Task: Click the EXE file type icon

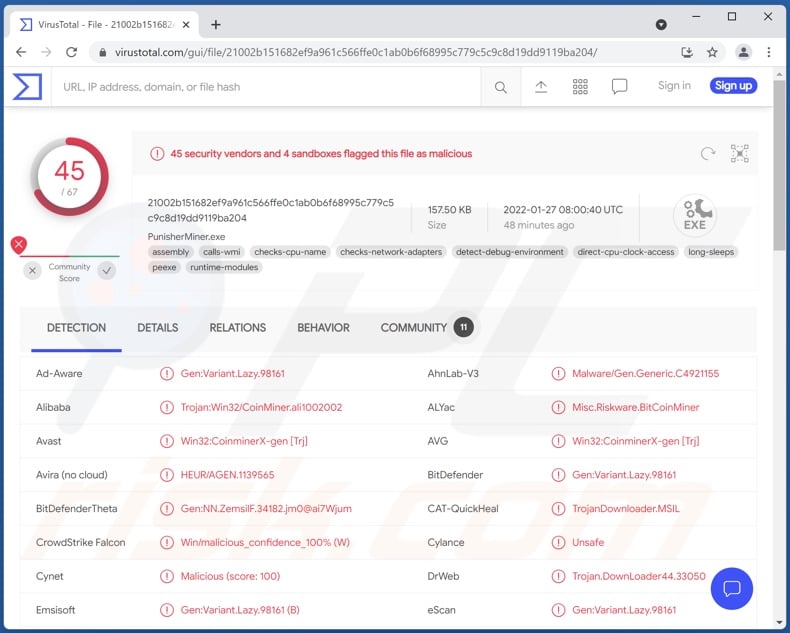Action: (695, 216)
